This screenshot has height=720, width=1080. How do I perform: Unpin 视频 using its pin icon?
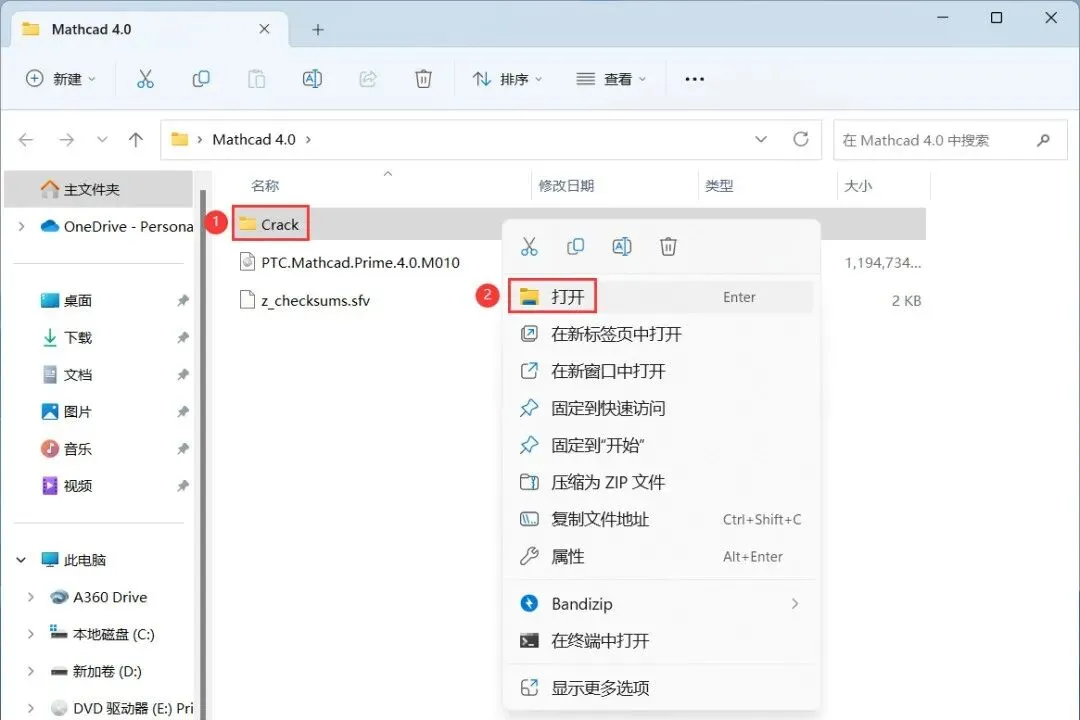[x=183, y=486]
